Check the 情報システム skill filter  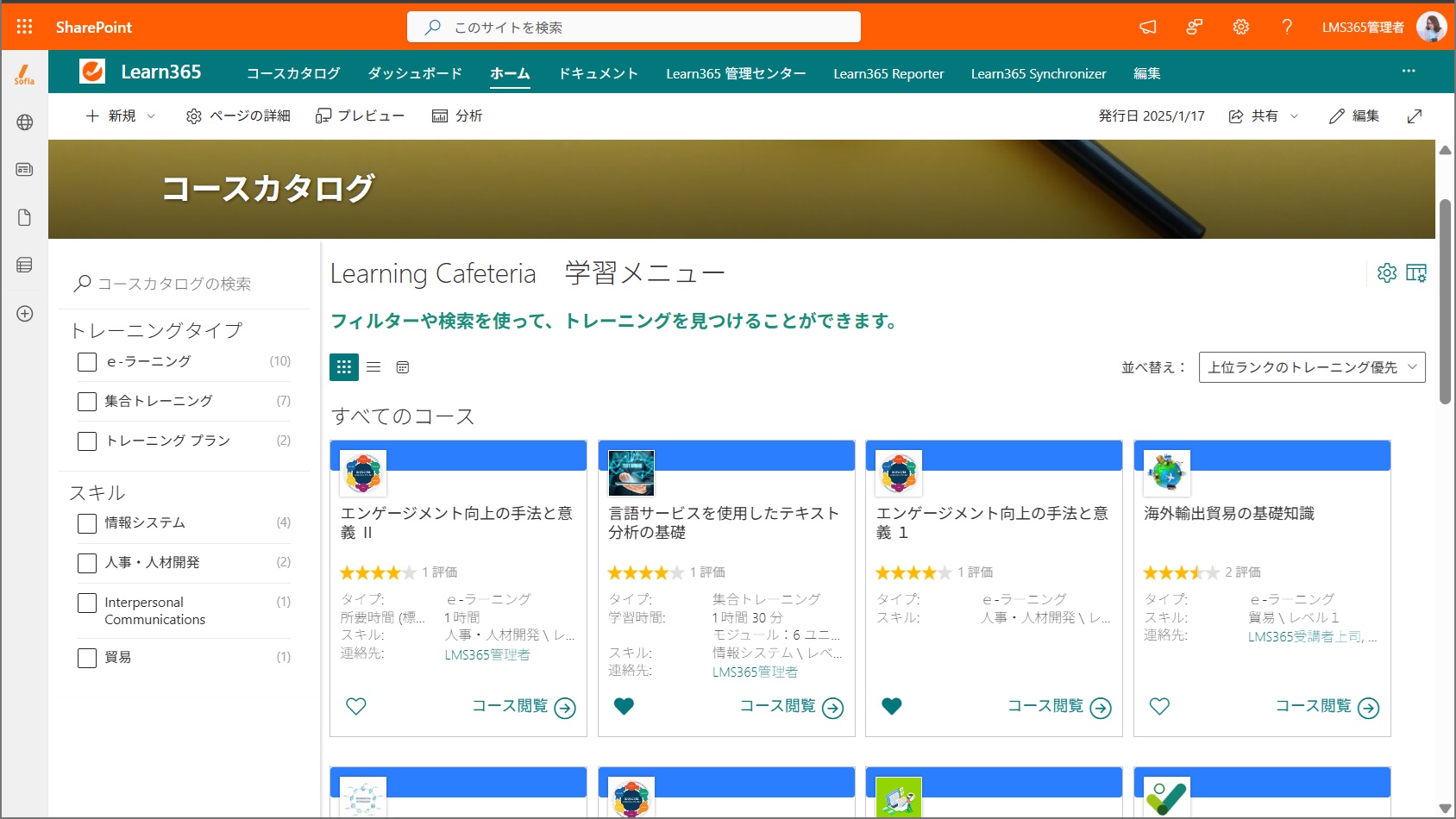tap(87, 523)
